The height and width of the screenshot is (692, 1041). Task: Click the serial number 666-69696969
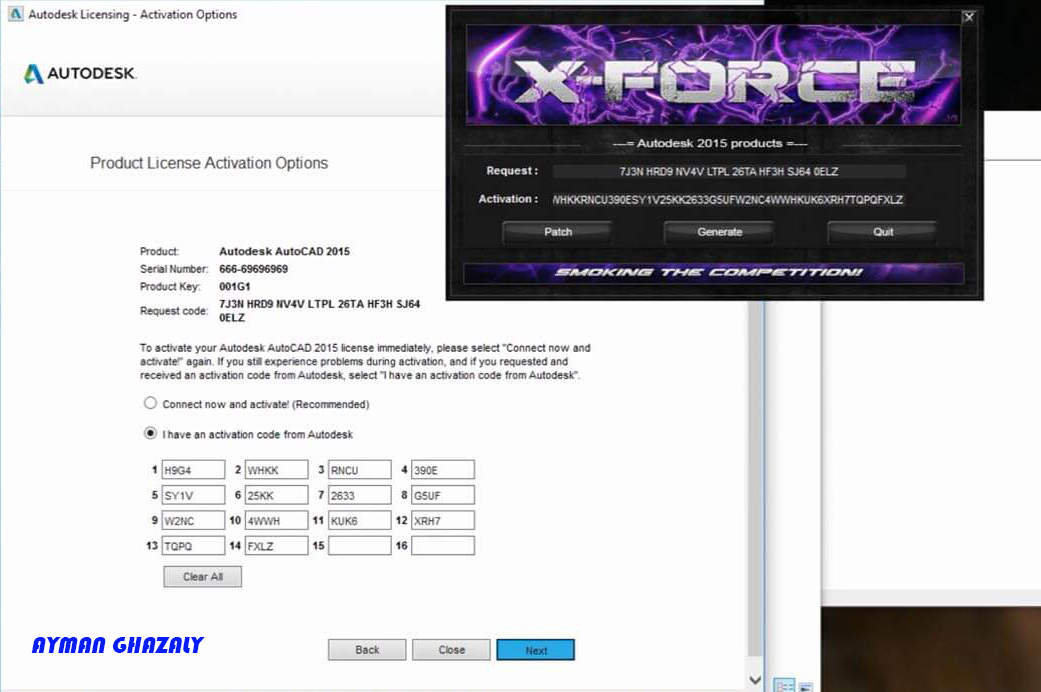coord(254,269)
